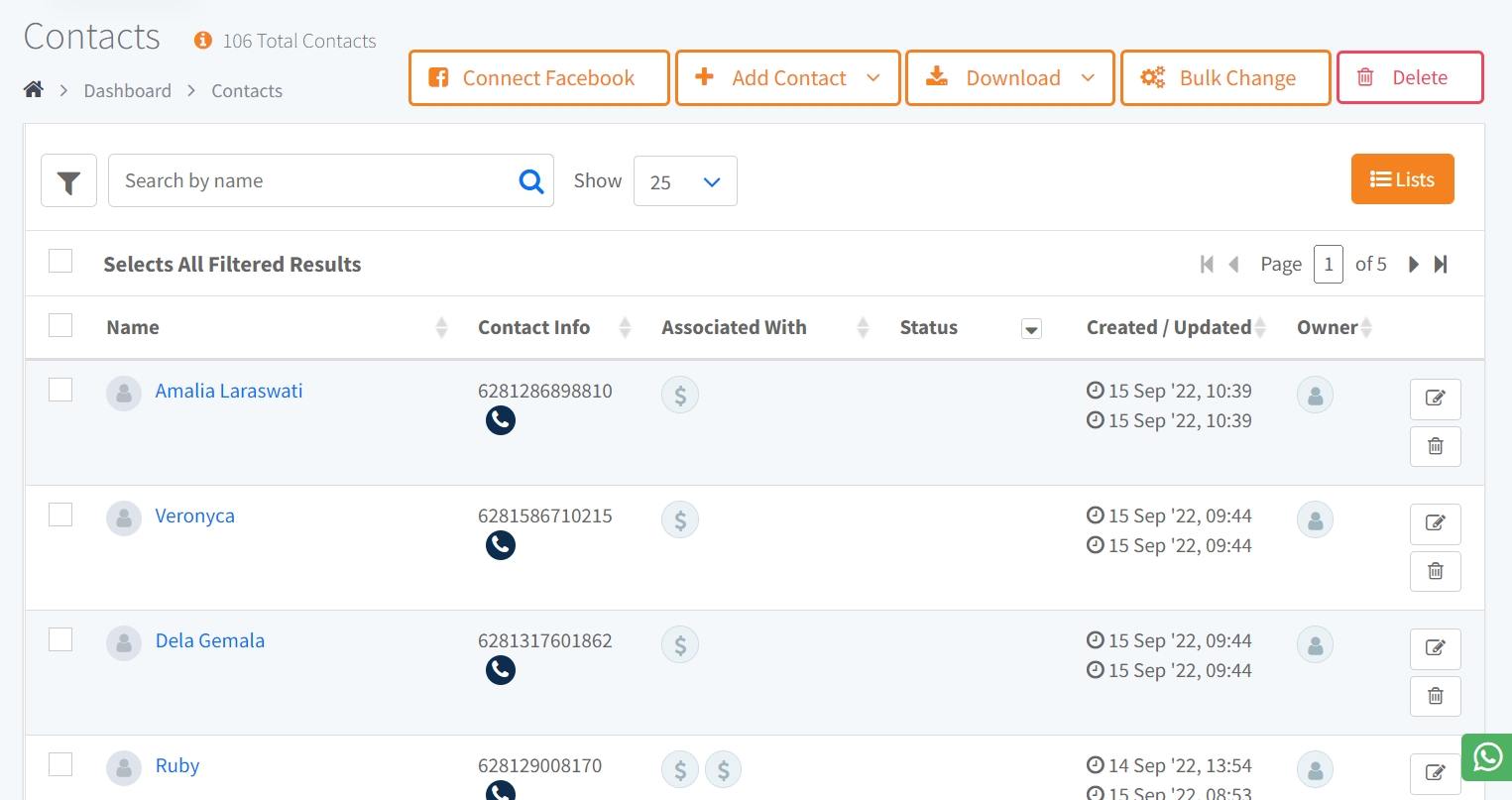Open the filter funnel button
This screenshot has width=1512, height=800.
coord(68,180)
